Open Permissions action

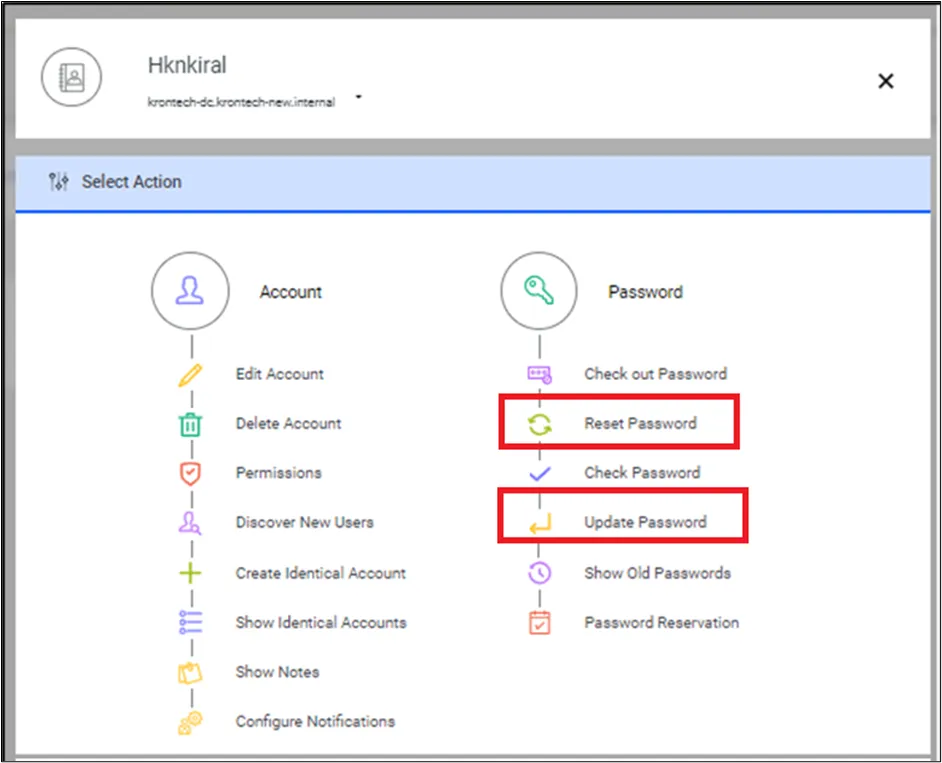(279, 473)
